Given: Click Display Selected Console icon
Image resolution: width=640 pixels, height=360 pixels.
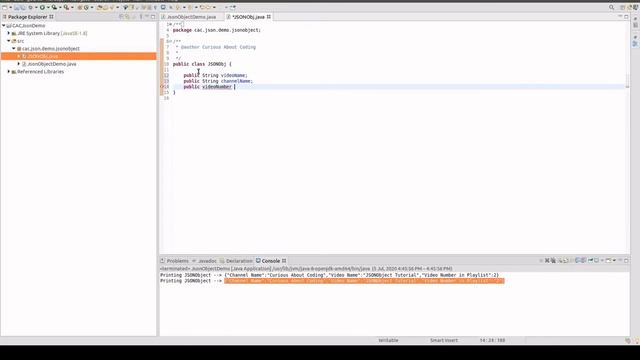Looking at the screenshot, I should (x=596, y=260).
